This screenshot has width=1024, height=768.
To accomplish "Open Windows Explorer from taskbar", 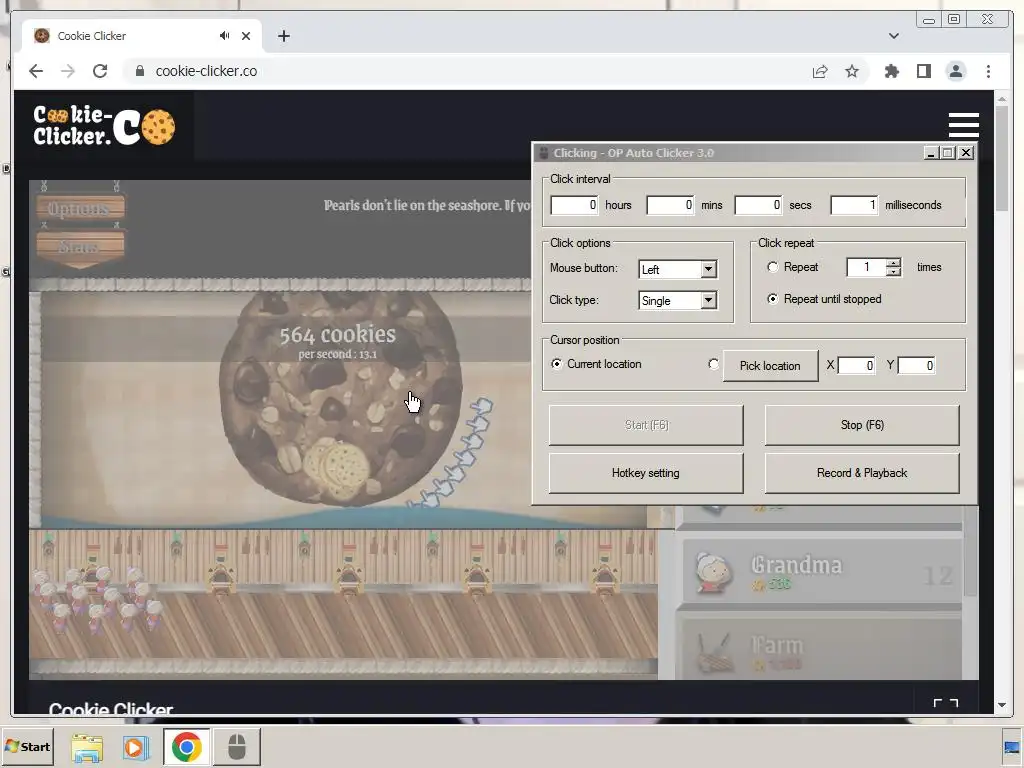I will pyautogui.click(x=87, y=746).
